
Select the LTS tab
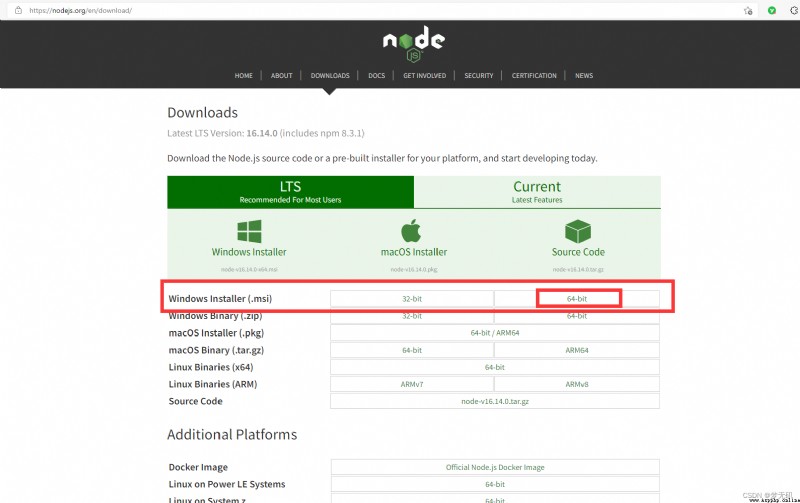coord(290,192)
